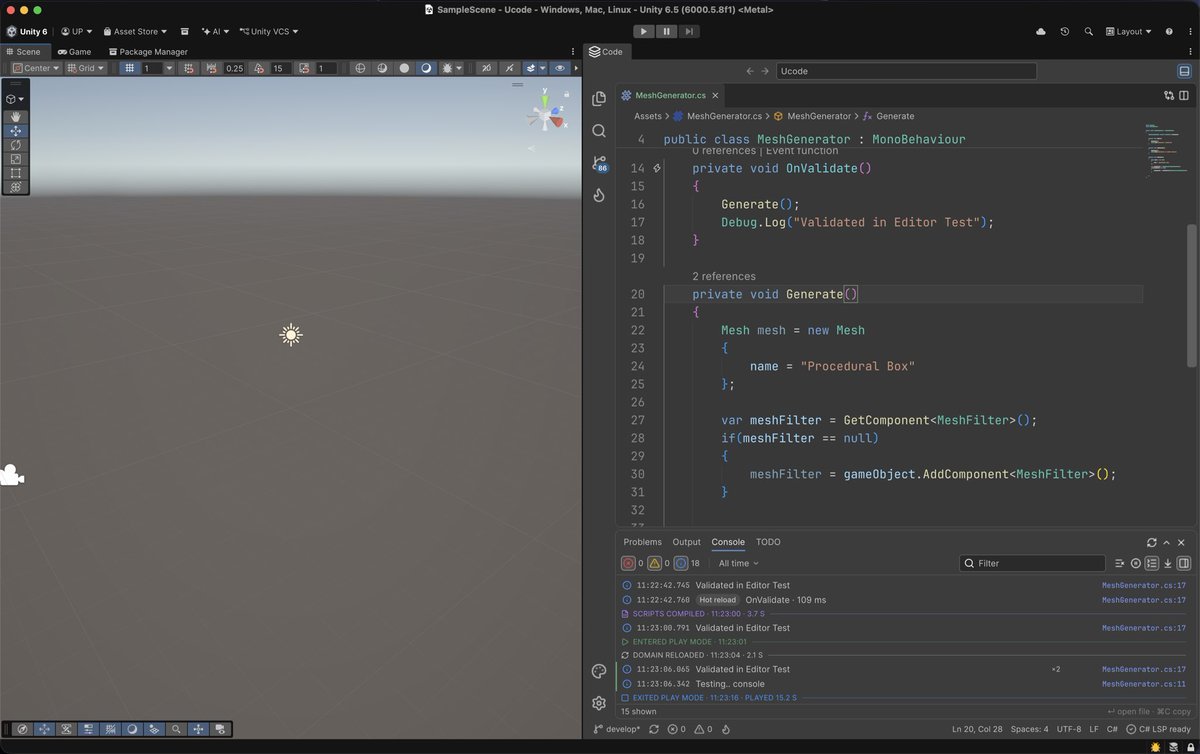The height and width of the screenshot is (754, 1200).
Task: Click the Ucode command search field
Action: tap(906, 71)
